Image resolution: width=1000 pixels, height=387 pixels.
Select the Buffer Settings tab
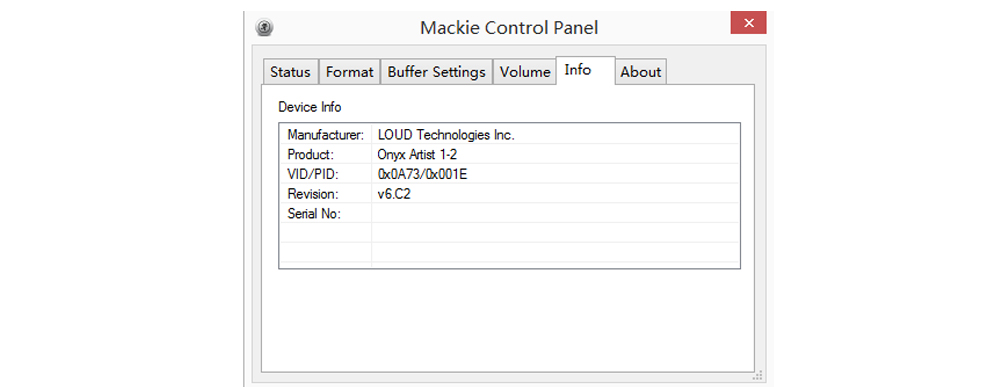click(x=437, y=72)
